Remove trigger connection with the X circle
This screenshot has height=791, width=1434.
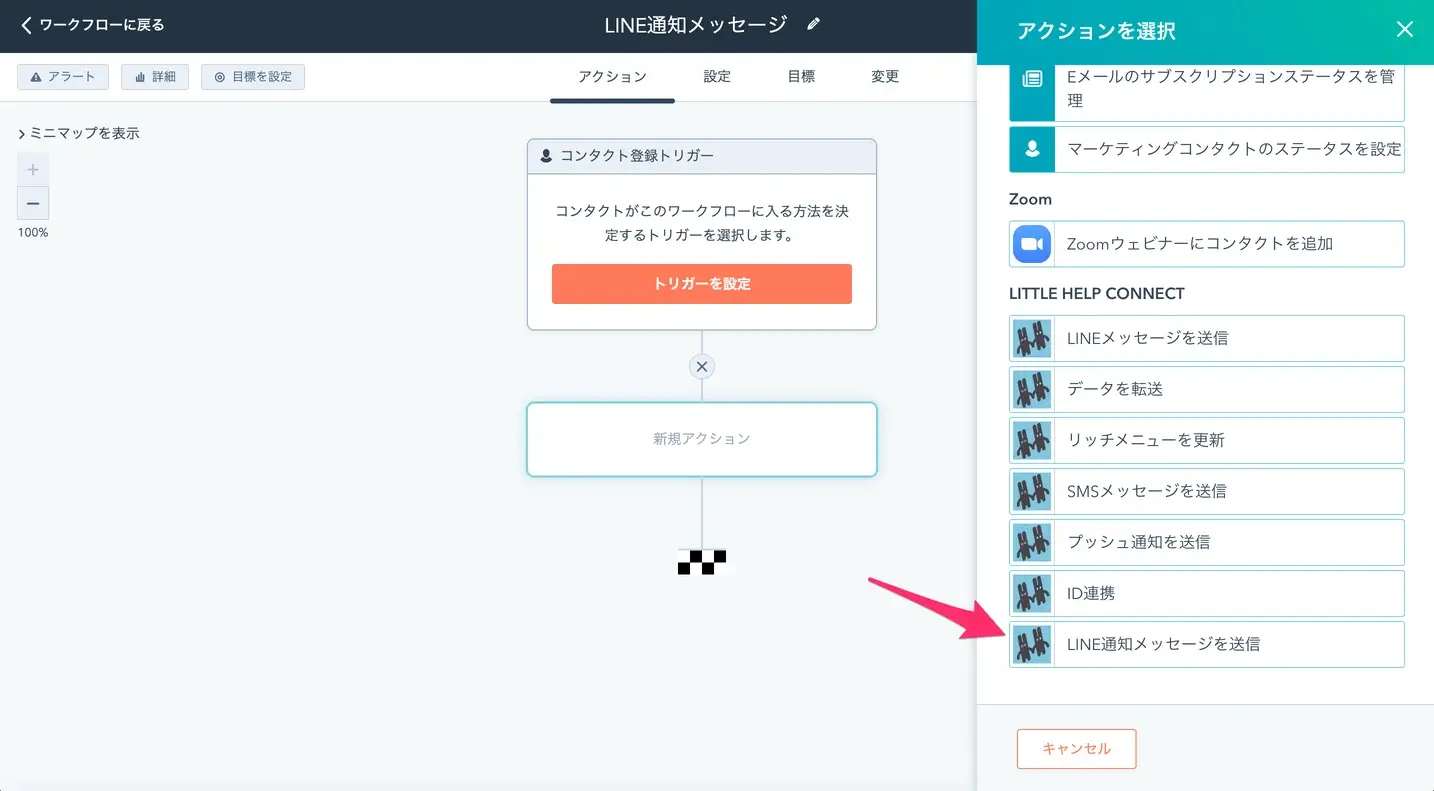tap(702, 367)
